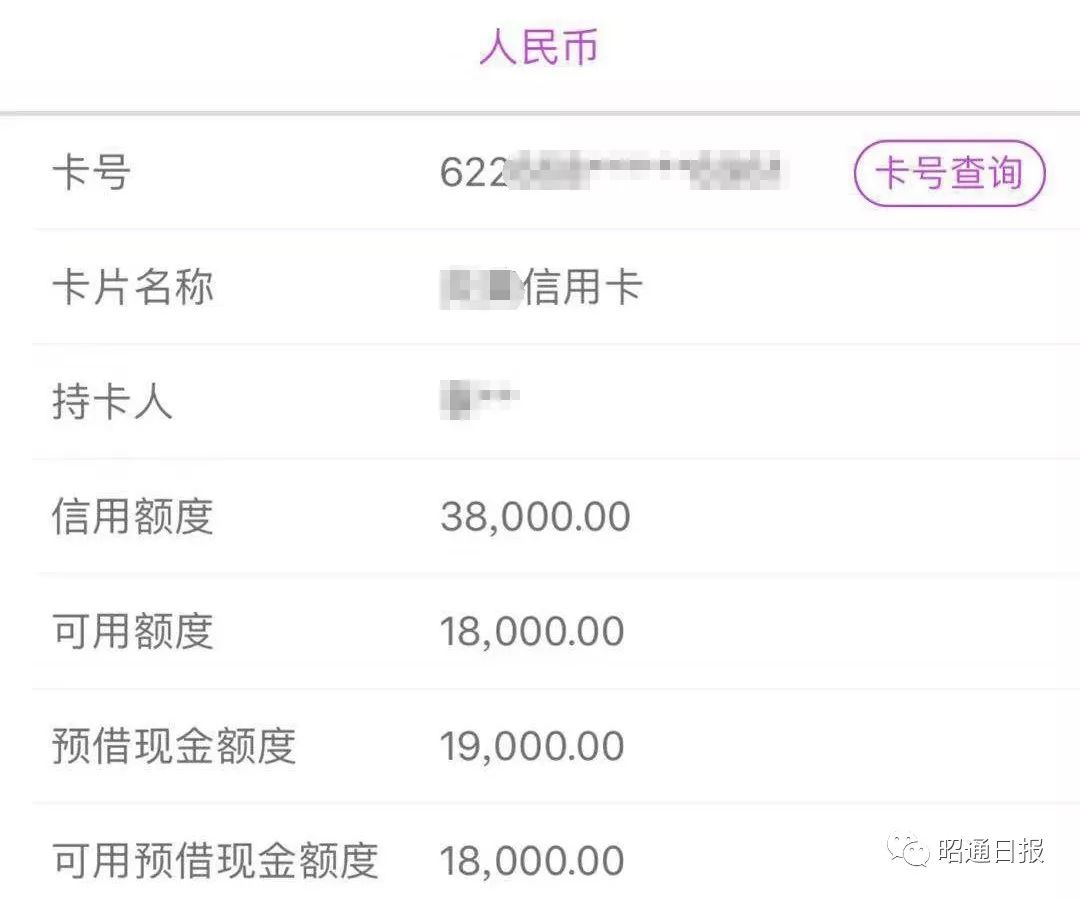Click the 38,000.00 credit limit amount
The height and width of the screenshot is (899, 1080).
point(535,517)
